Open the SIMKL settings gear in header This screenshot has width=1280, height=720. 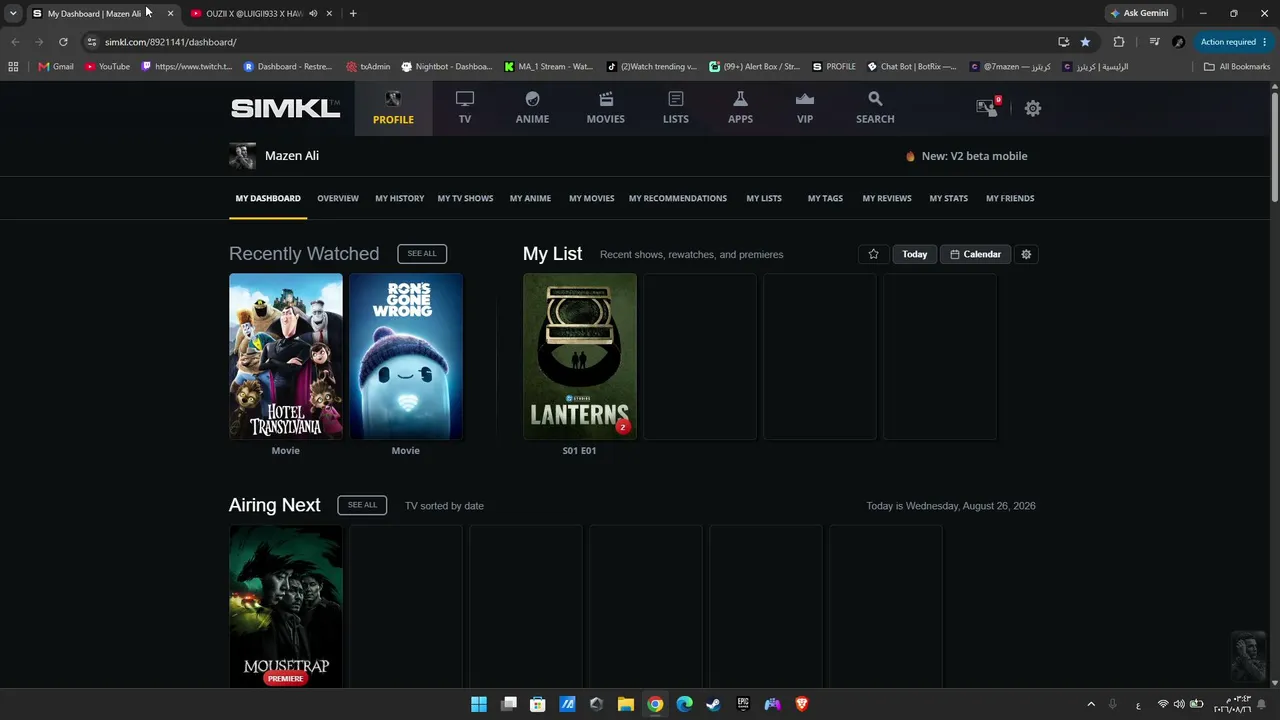(x=1033, y=108)
